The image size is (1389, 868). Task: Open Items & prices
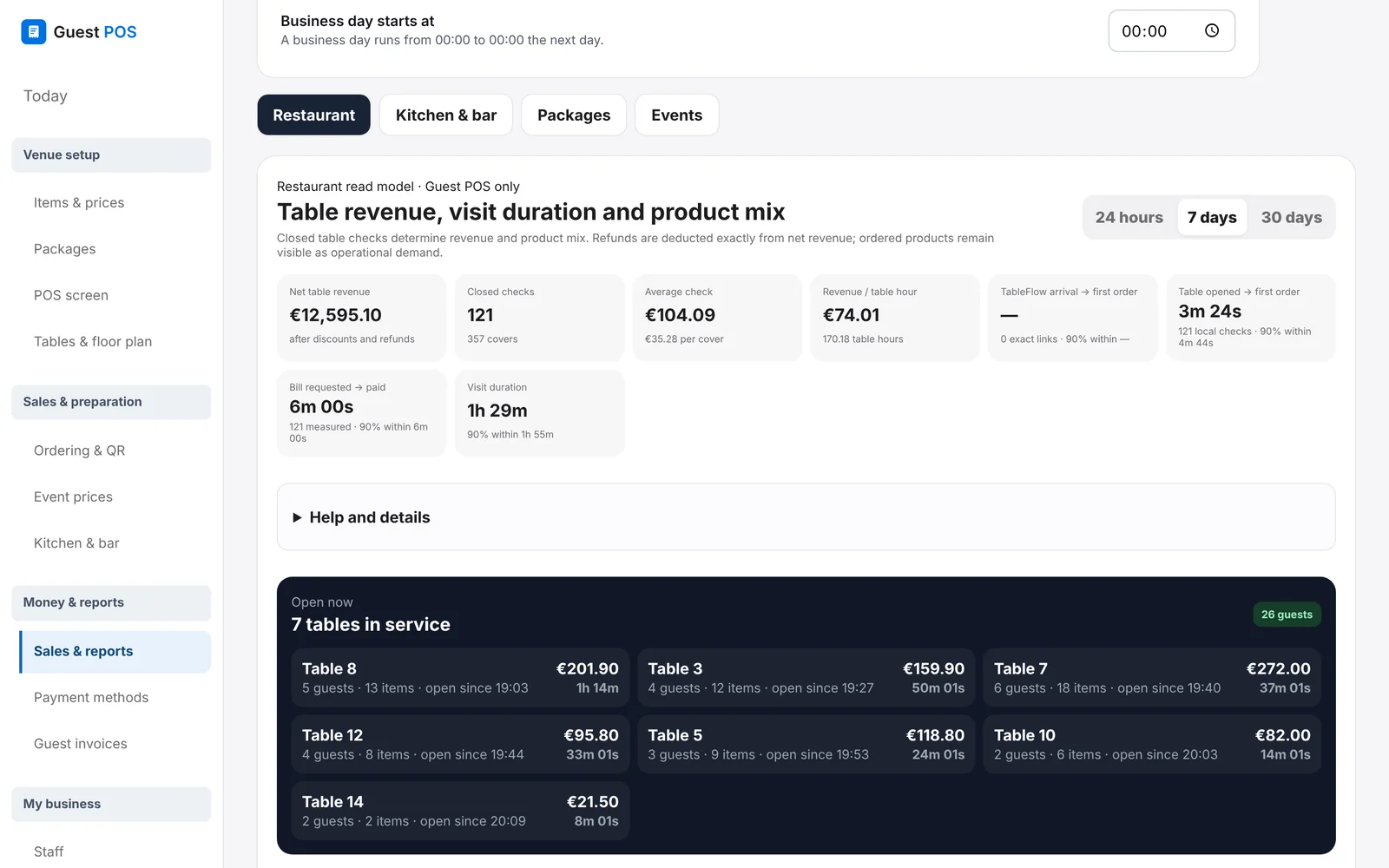79,202
